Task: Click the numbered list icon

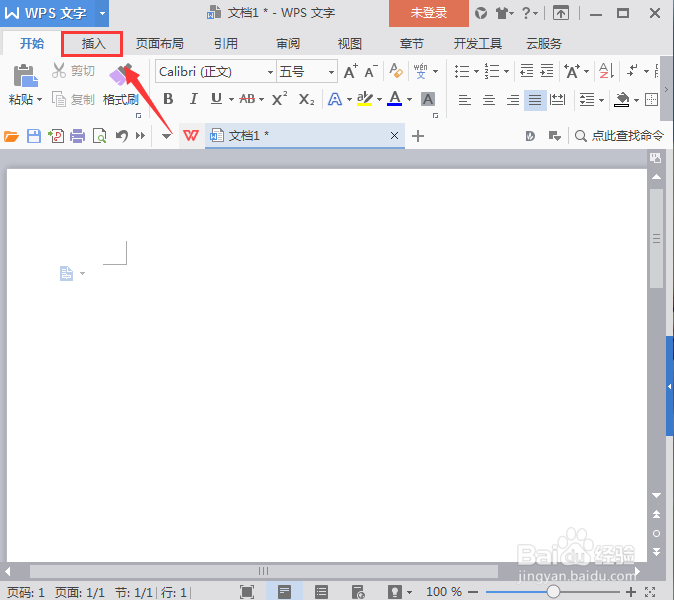Action: [492, 71]
